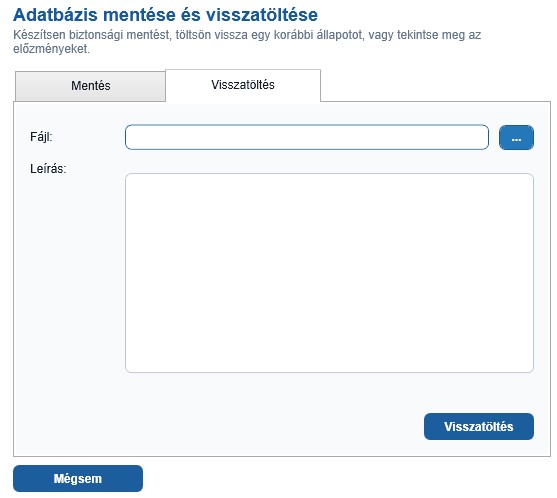
Task: Start restore with the bottom Visszatöltés button
Action: [x=479, y=426]
